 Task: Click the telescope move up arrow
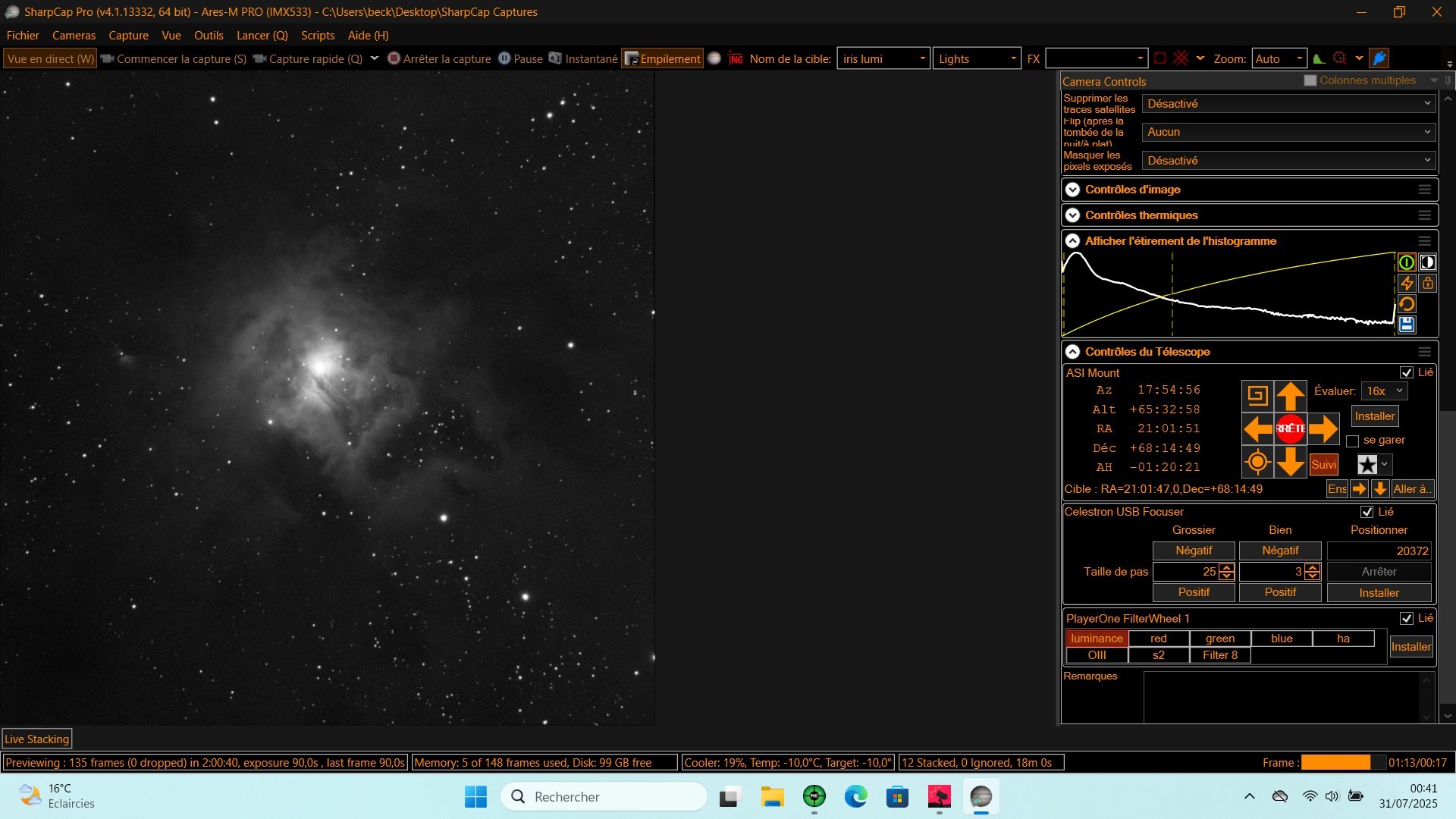click(x=1290, y=396)
